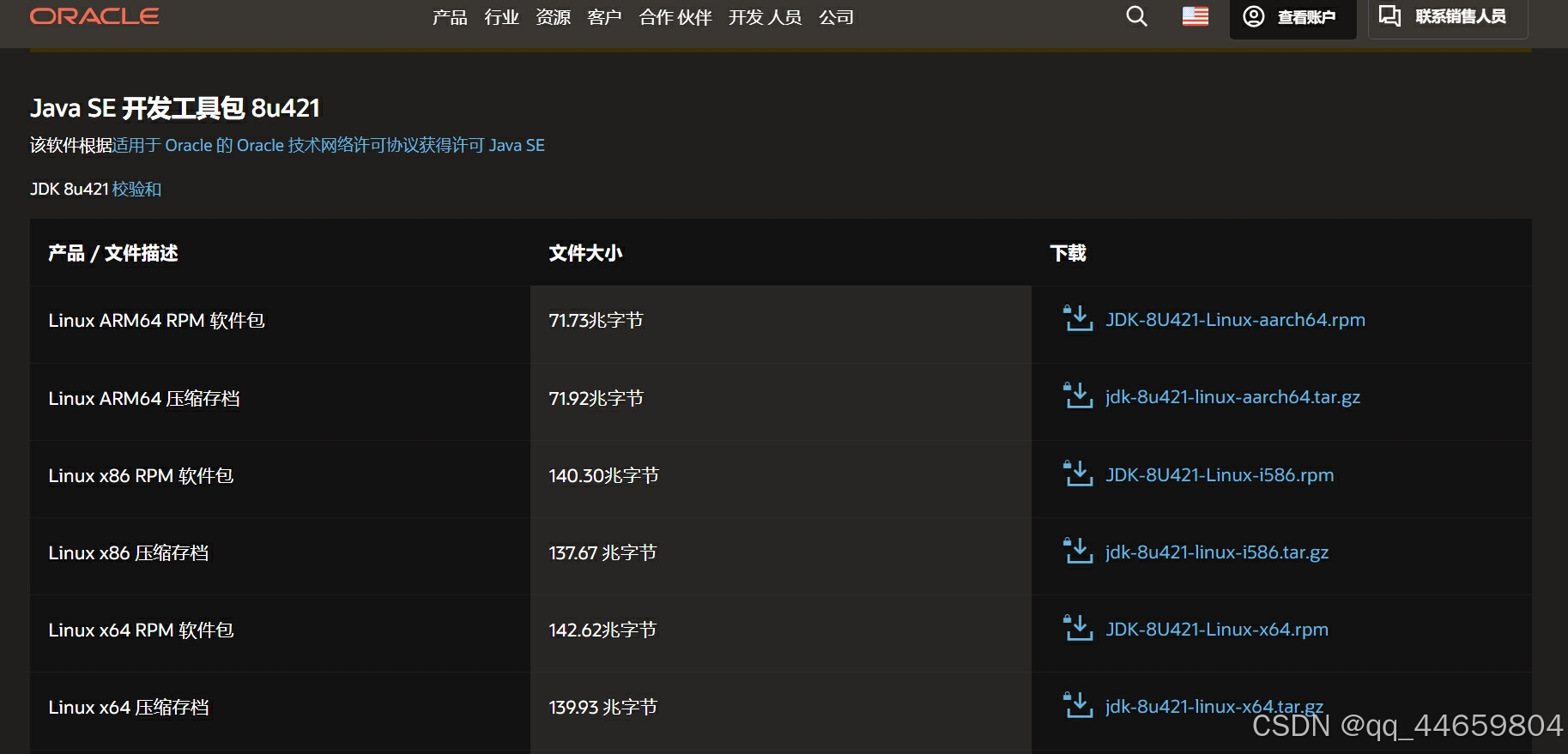Screen dimensions: 1568x754
Task: Download JDK-8U421-Linux-aarch64.rpm link
Action: pyautogui.click(x=1235, y=319)
